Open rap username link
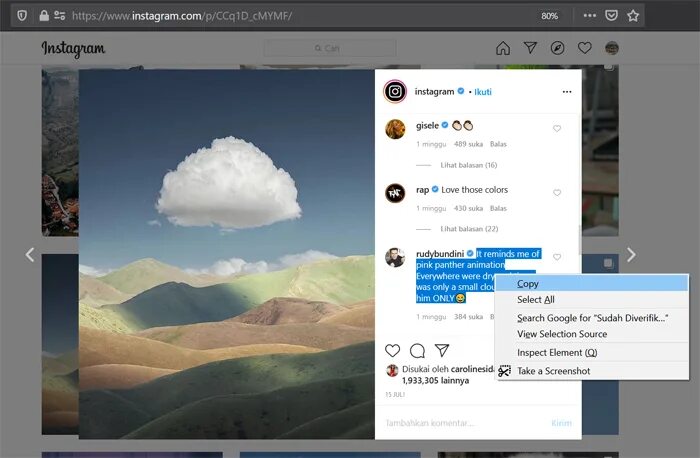The height and width of the screenshot is (458, 700). (x=422, y=190)
